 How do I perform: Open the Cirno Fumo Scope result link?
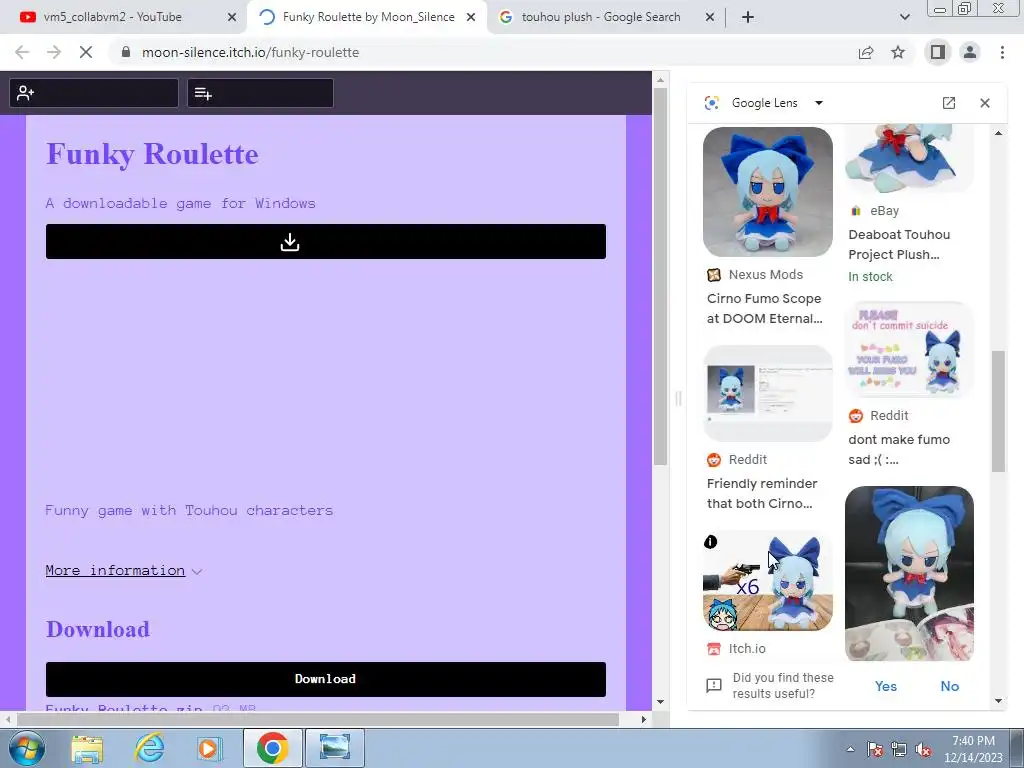click(764, 308)
